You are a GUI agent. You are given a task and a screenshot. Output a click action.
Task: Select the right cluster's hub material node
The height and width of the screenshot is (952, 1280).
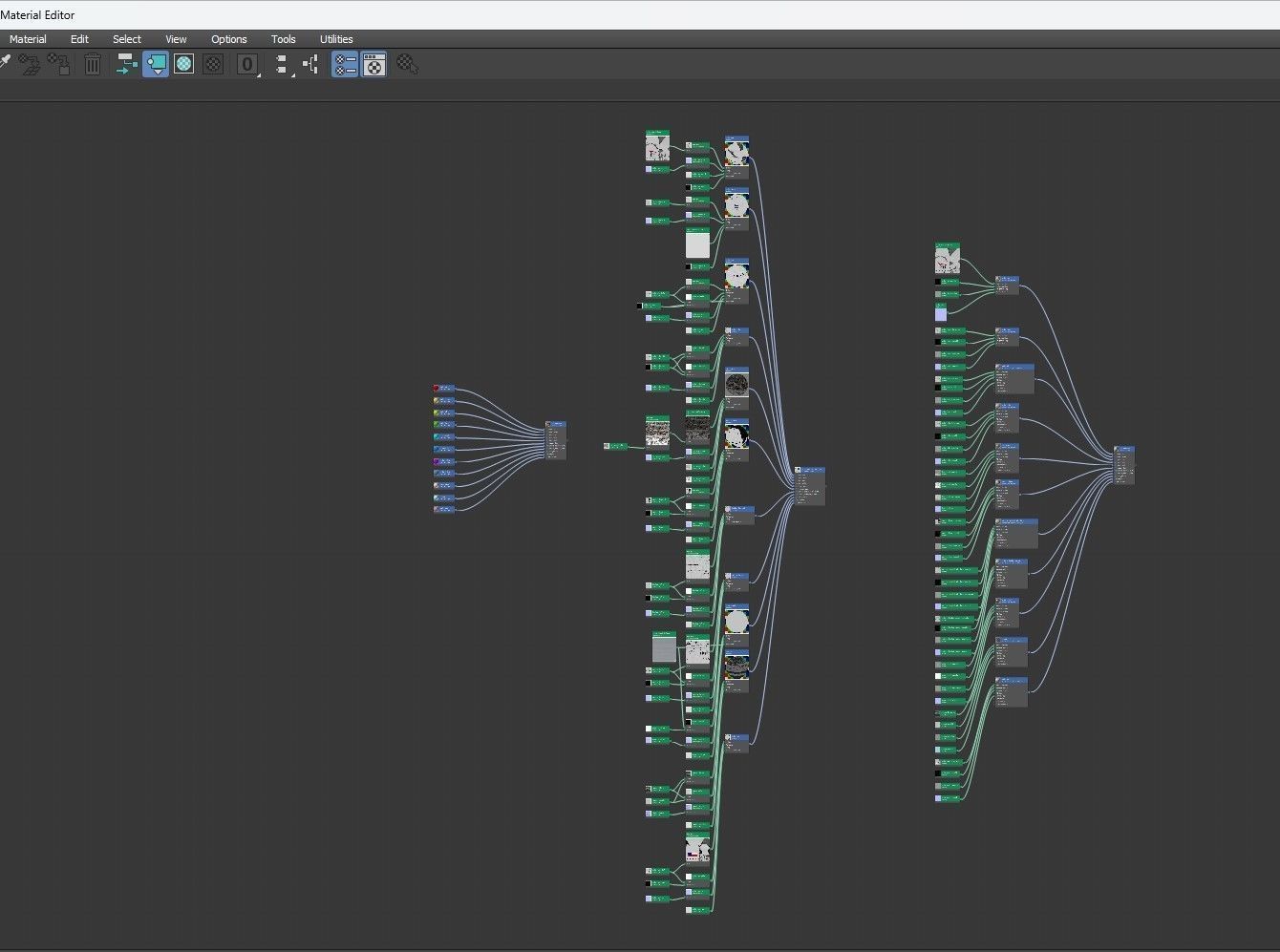1124,465
